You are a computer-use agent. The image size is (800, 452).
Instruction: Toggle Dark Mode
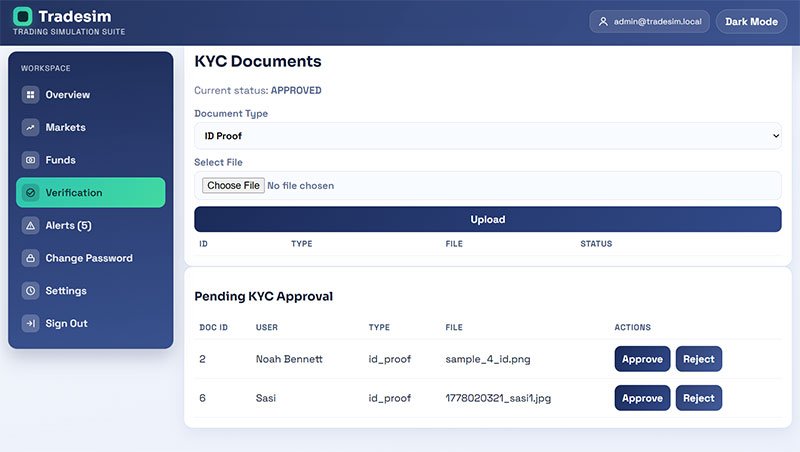coord(751,22)
